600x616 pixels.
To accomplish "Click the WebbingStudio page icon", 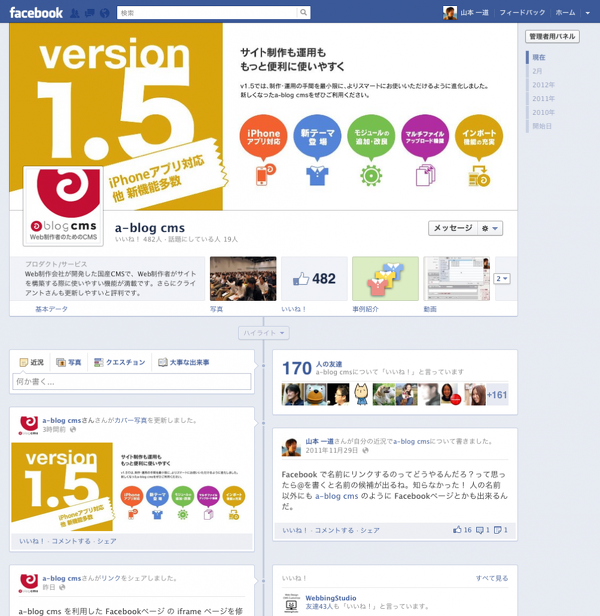I will (291, 603).
